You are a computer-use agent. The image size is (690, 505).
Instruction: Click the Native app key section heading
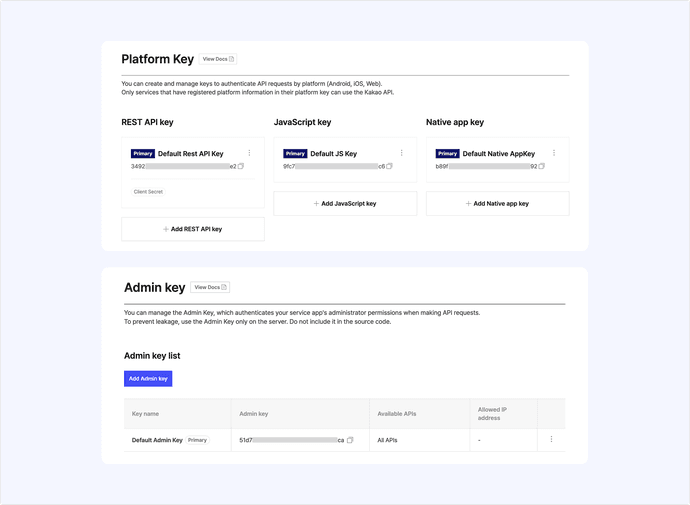coord(455,122)
